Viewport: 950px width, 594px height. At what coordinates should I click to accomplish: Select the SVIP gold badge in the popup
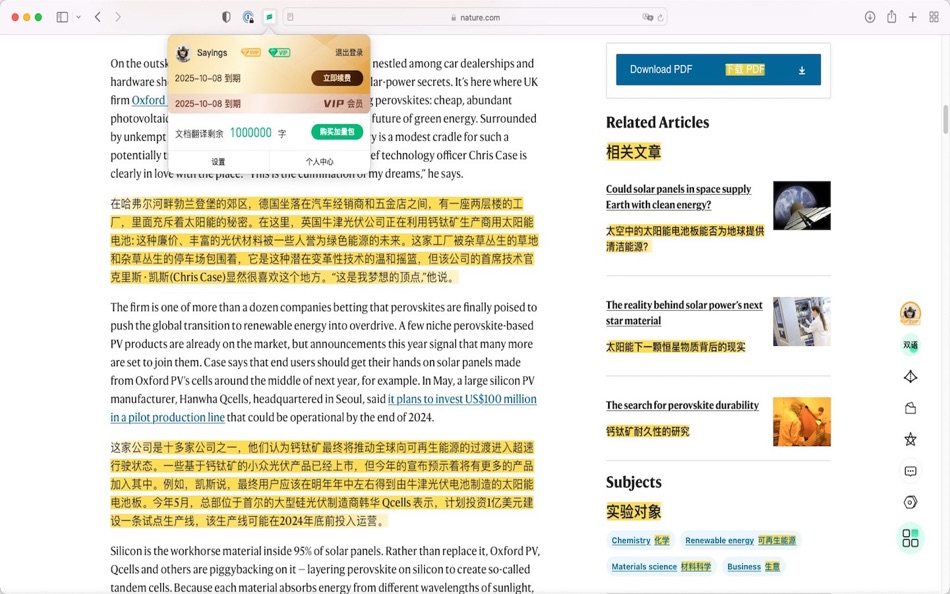(251, 52)
